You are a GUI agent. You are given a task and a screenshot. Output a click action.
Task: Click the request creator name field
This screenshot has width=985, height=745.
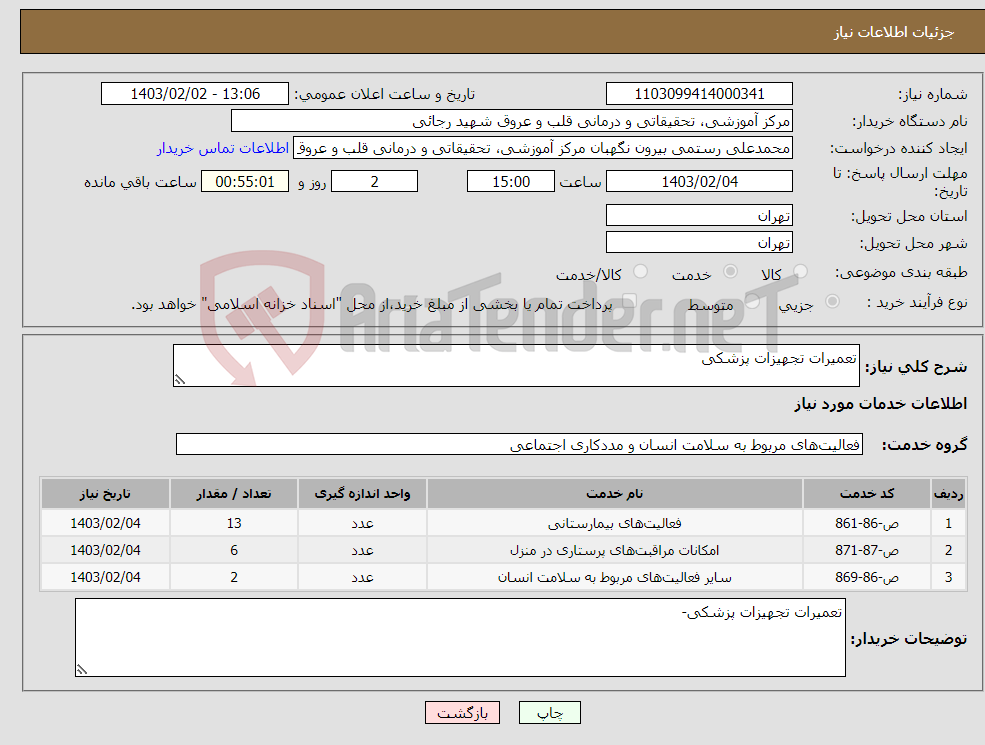(543, 148)
